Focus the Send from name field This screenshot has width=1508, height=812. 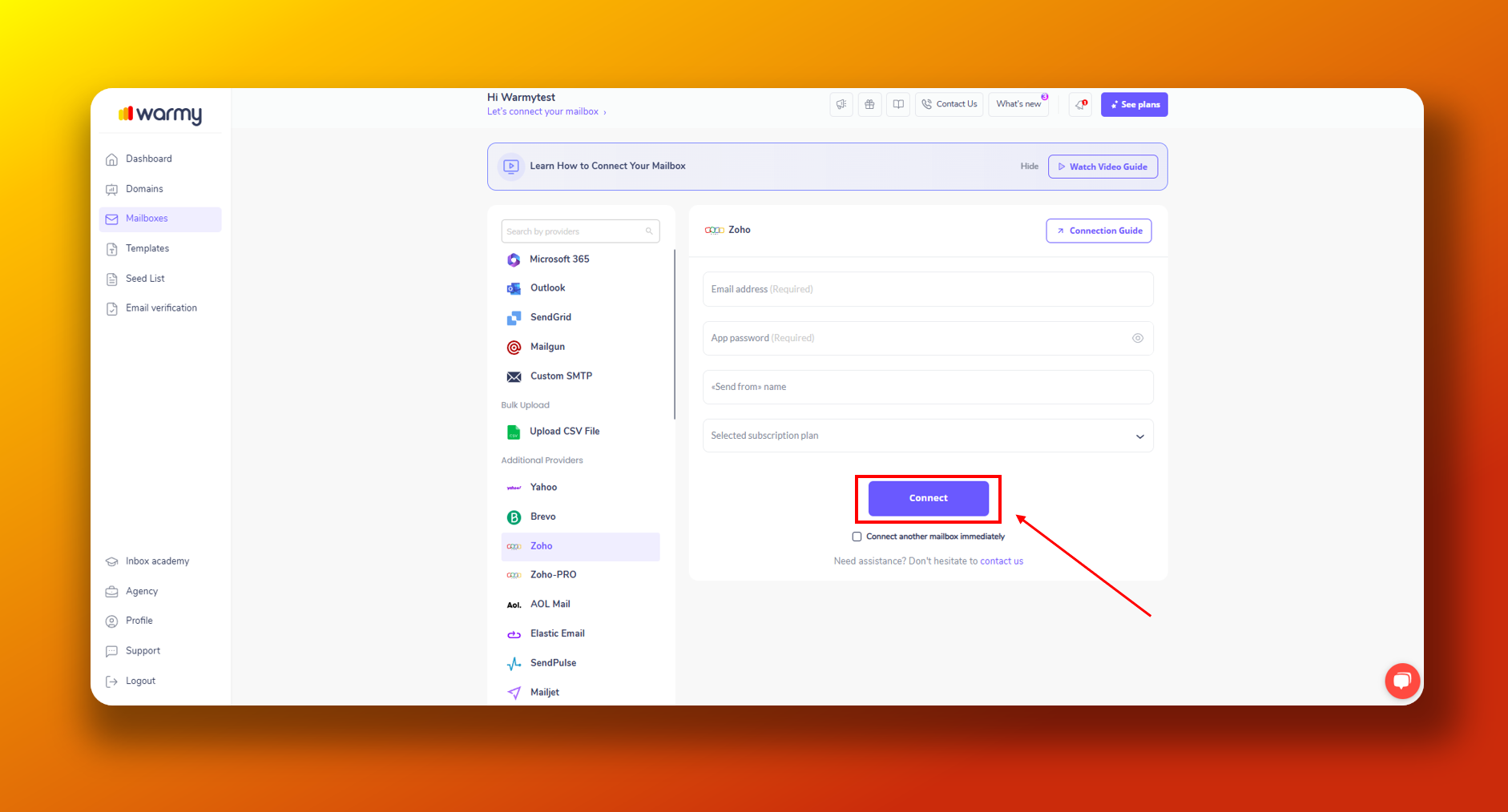point(928,387)
